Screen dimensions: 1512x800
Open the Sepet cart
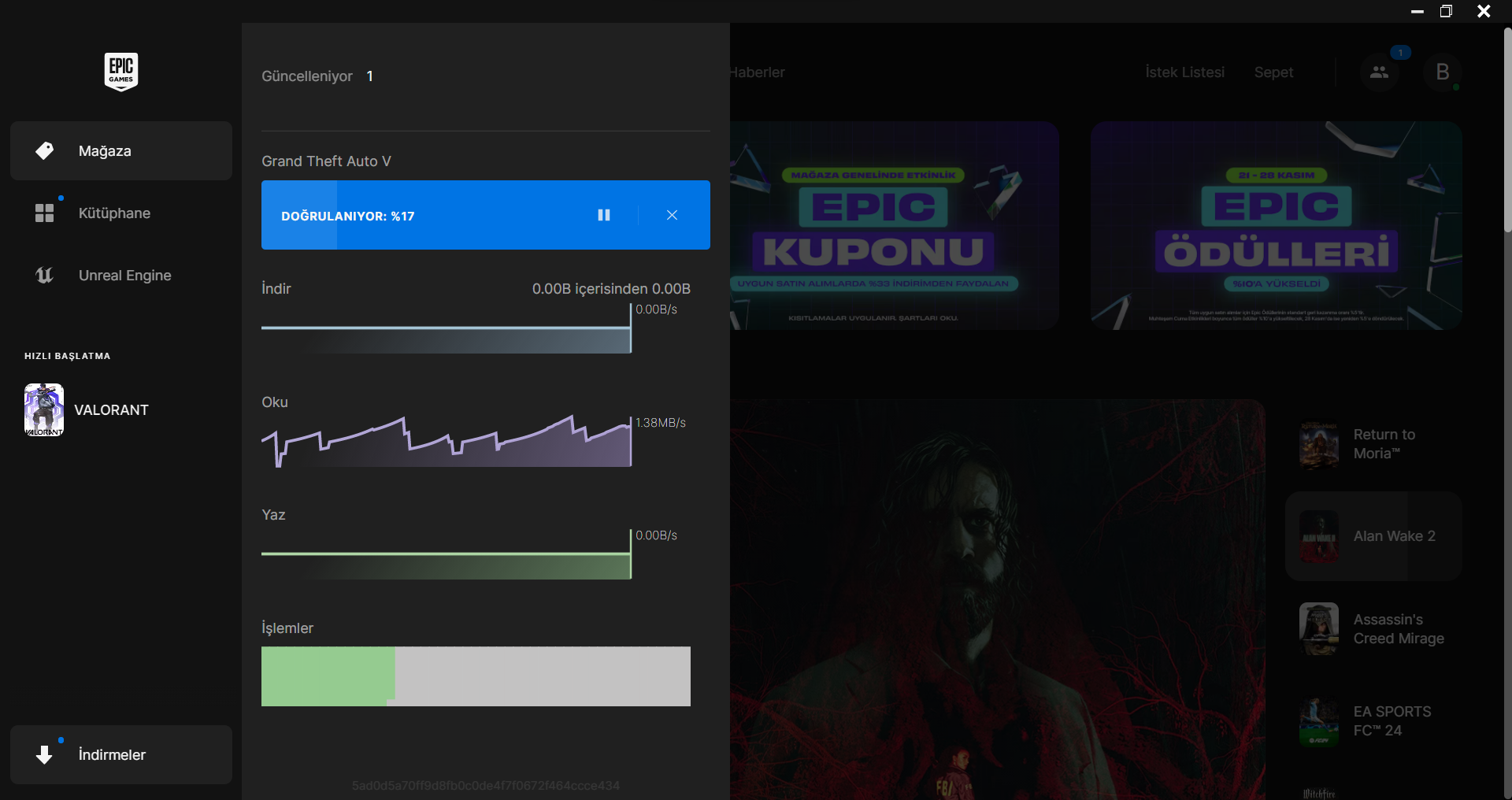pyautogui.click(x=1273, y=72)
